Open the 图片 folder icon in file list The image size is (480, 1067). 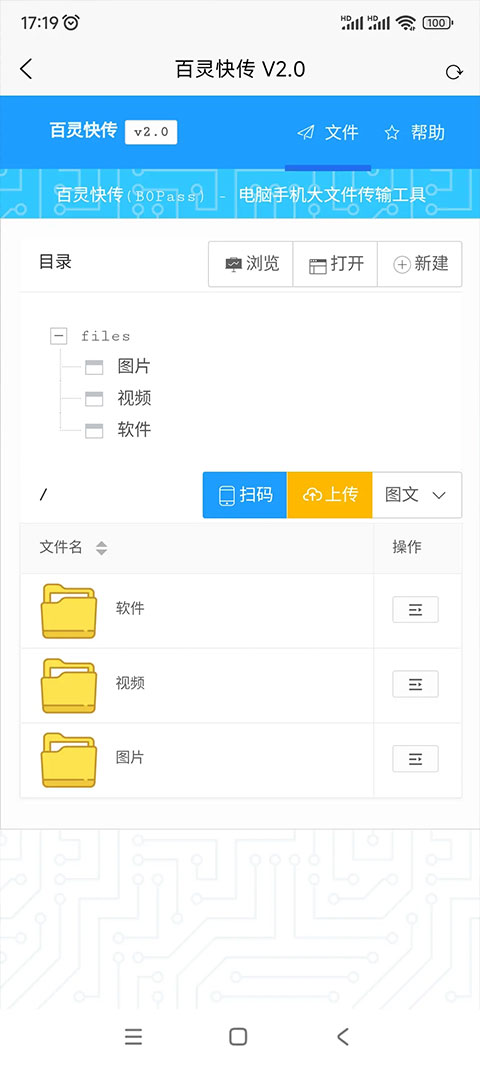coord(69,759)
